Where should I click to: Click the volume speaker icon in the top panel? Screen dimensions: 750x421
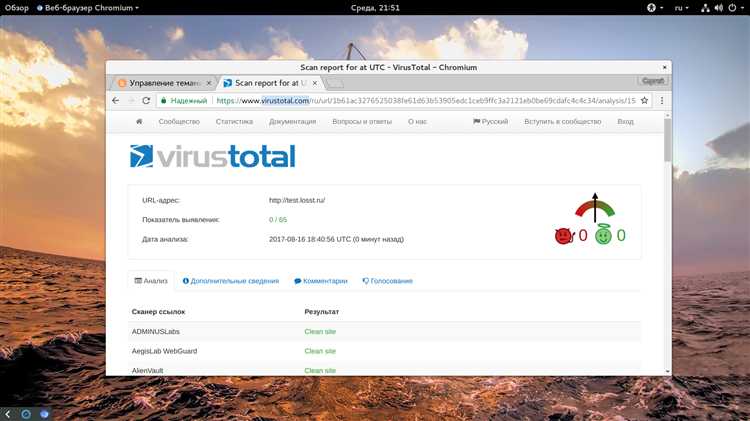(719, 8)
